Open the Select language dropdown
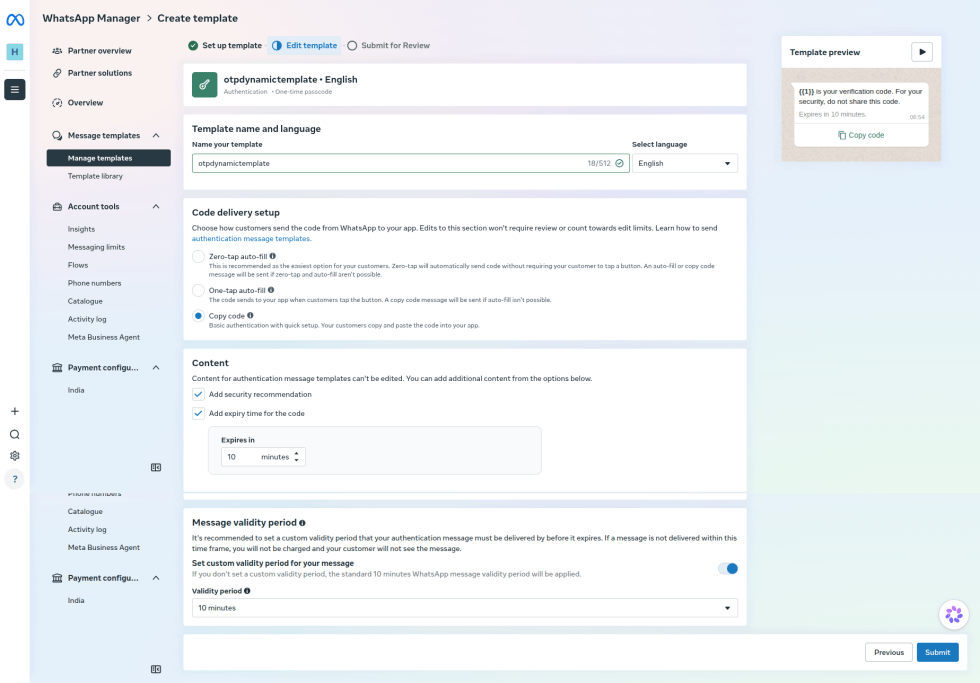Screen dimensions: 980x683 (x=684, y=163)
